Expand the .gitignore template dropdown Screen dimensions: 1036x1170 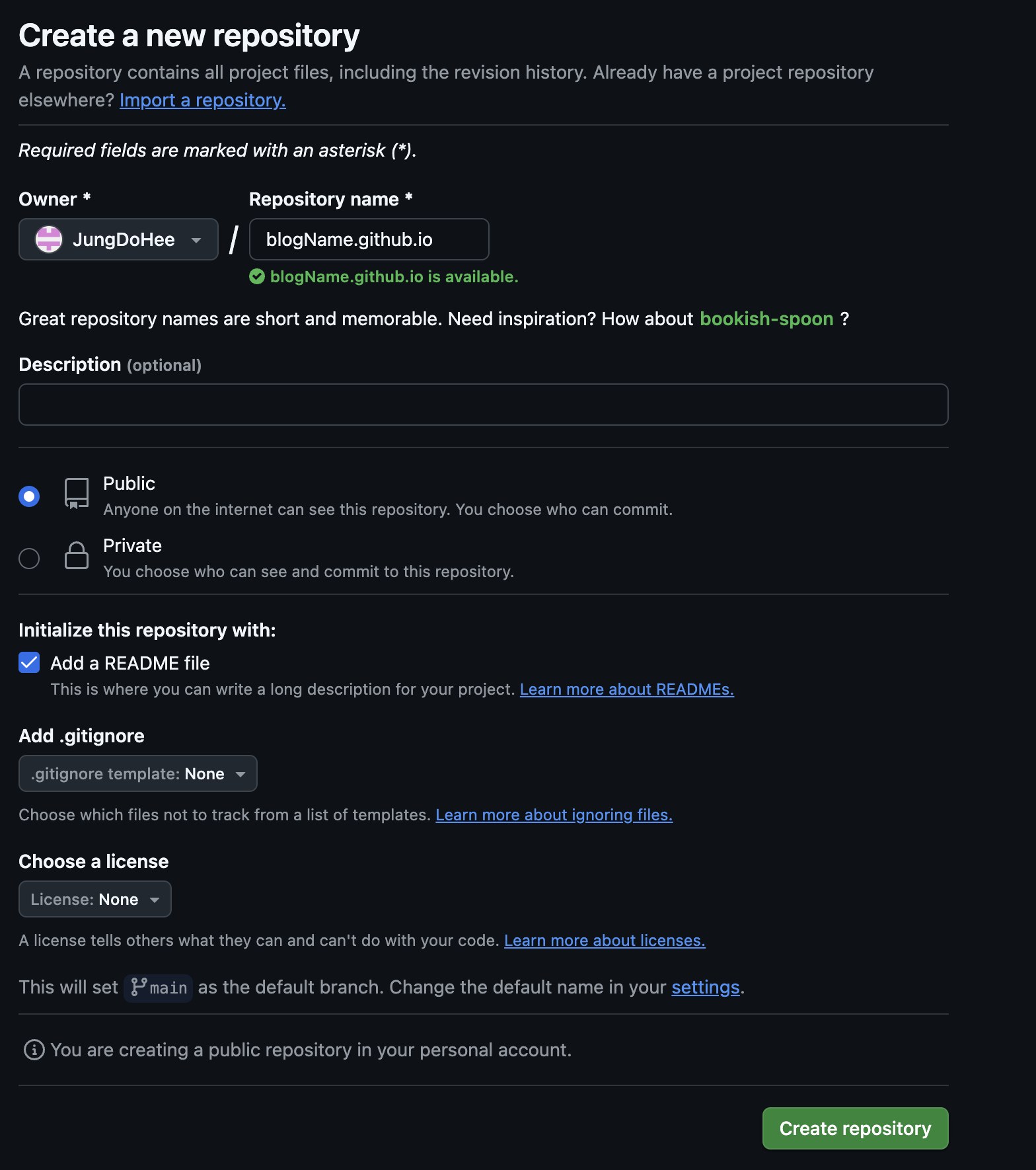[138, 773]
